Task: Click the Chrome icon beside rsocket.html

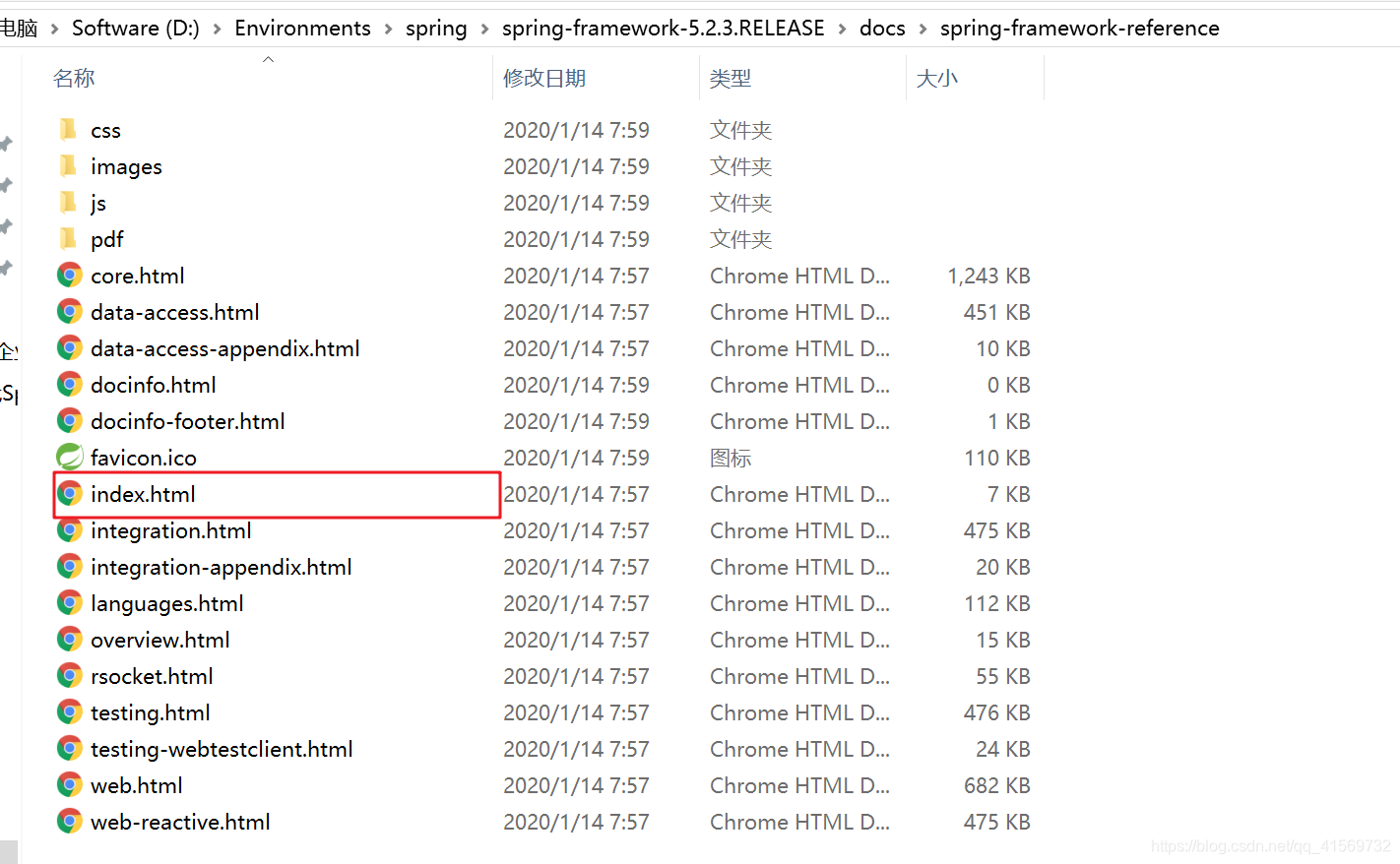Action: [x=69, y=675]
